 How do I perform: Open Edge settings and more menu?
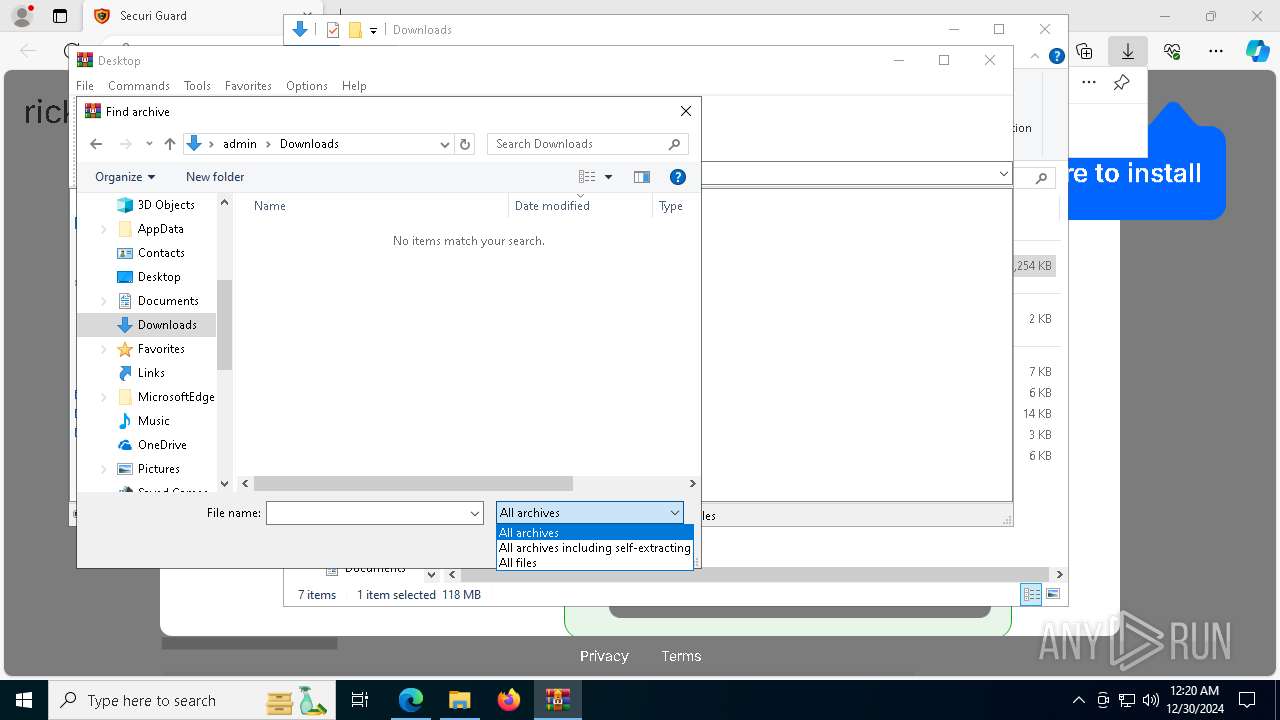point(1216,51)
